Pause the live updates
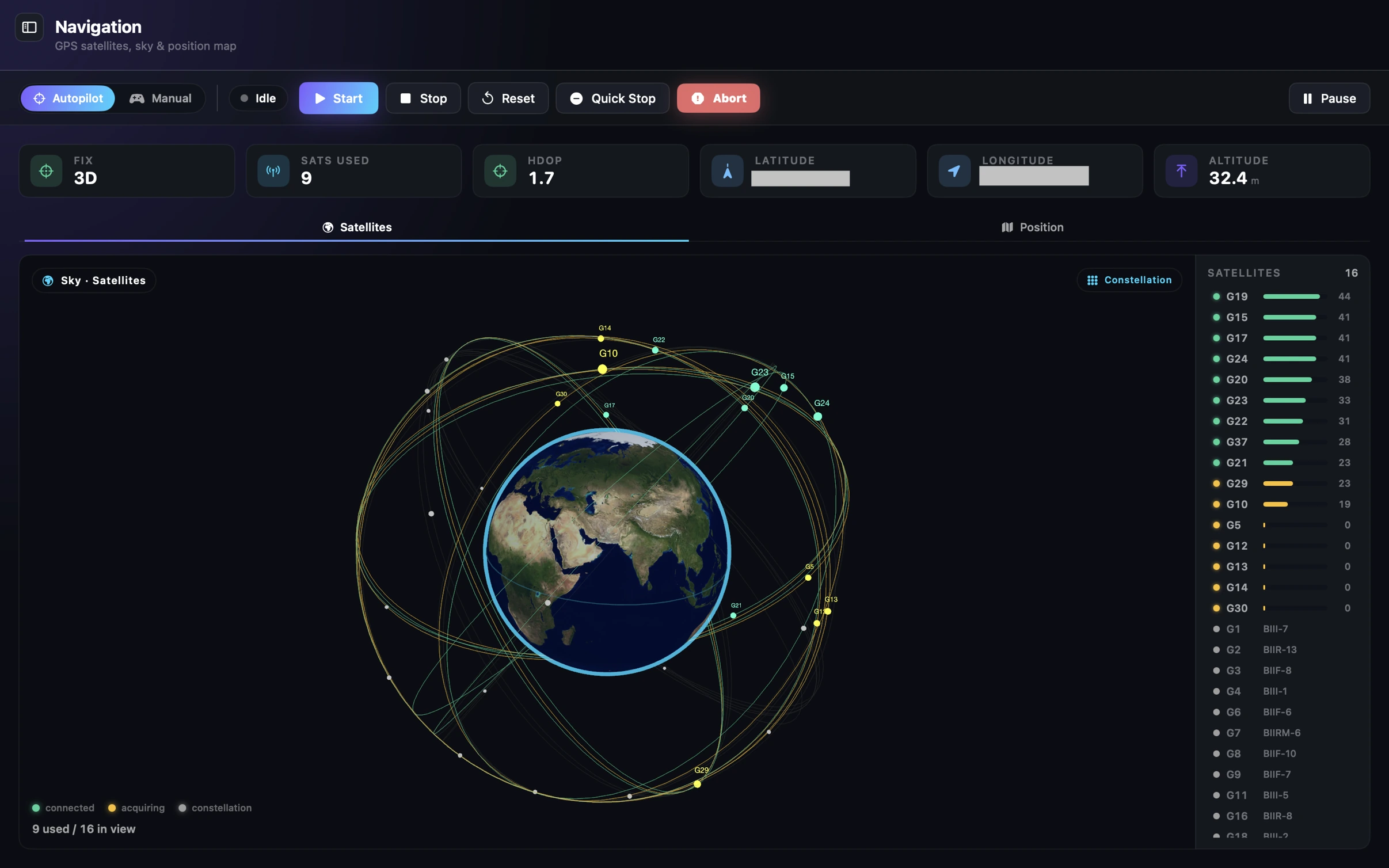The width and height of the screenshot is (1389, 868). 1329,98
